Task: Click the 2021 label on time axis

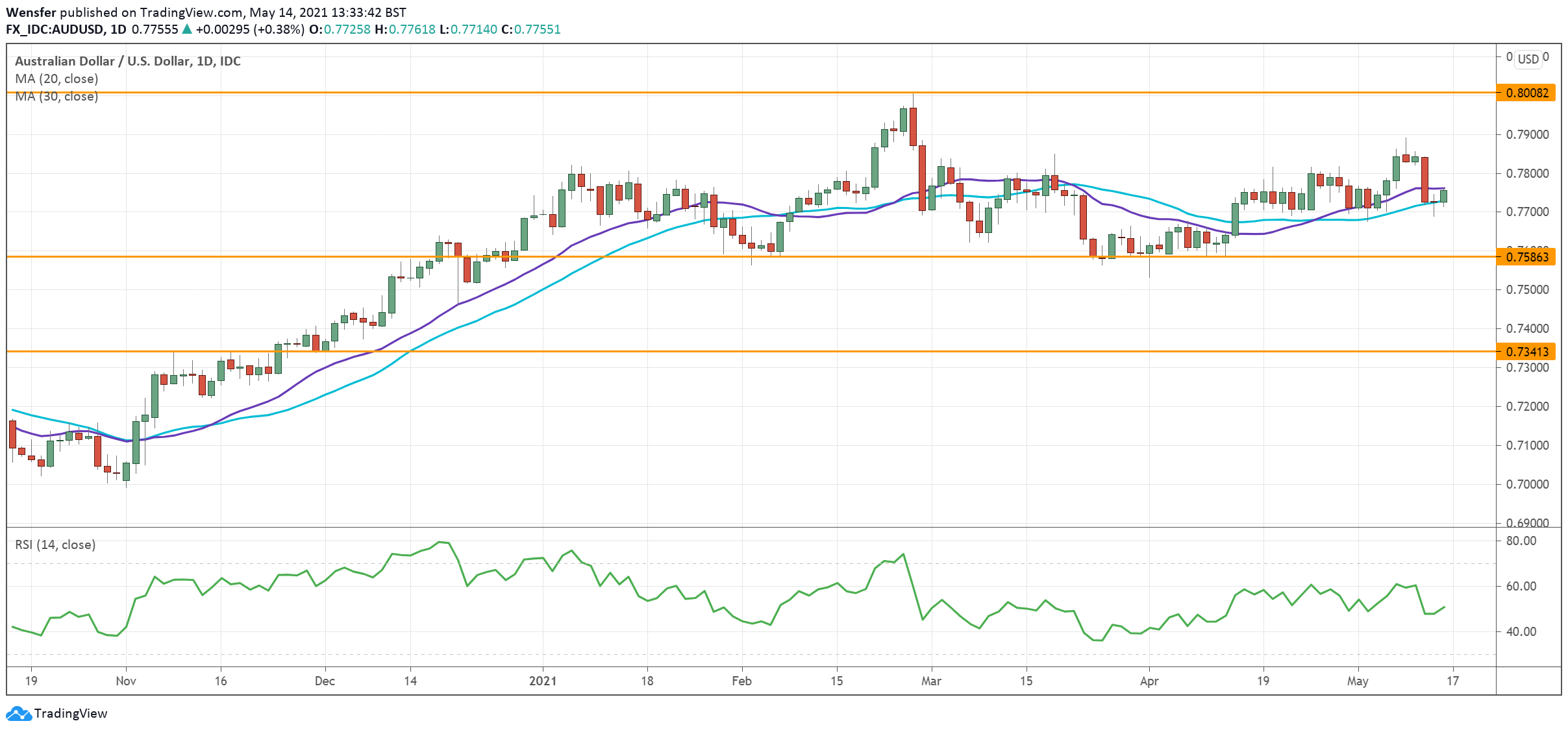Action: click(543, 681)
